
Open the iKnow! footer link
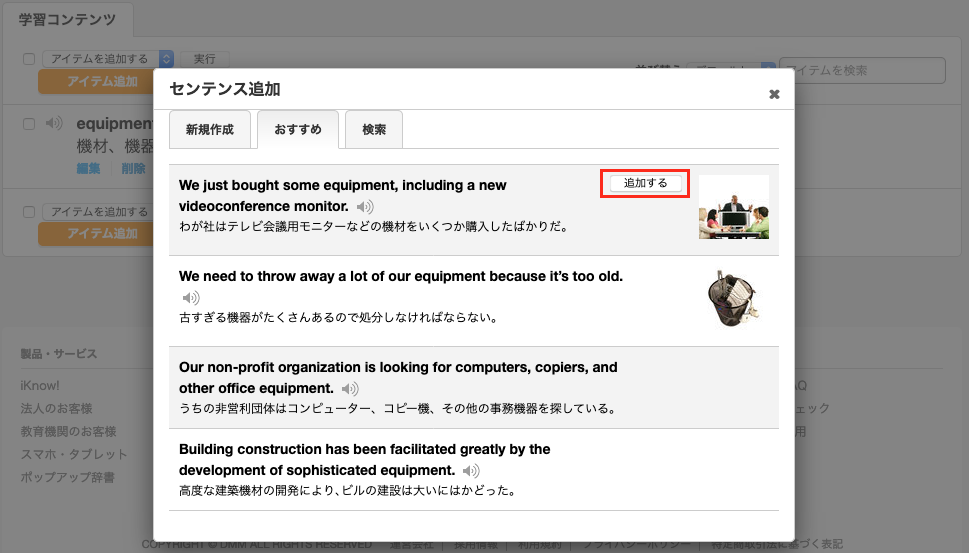click(x=40, y=386)
